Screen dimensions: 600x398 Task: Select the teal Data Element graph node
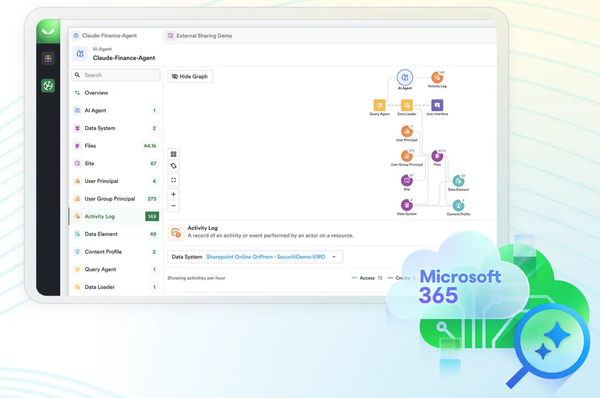(x=458, y=181)
